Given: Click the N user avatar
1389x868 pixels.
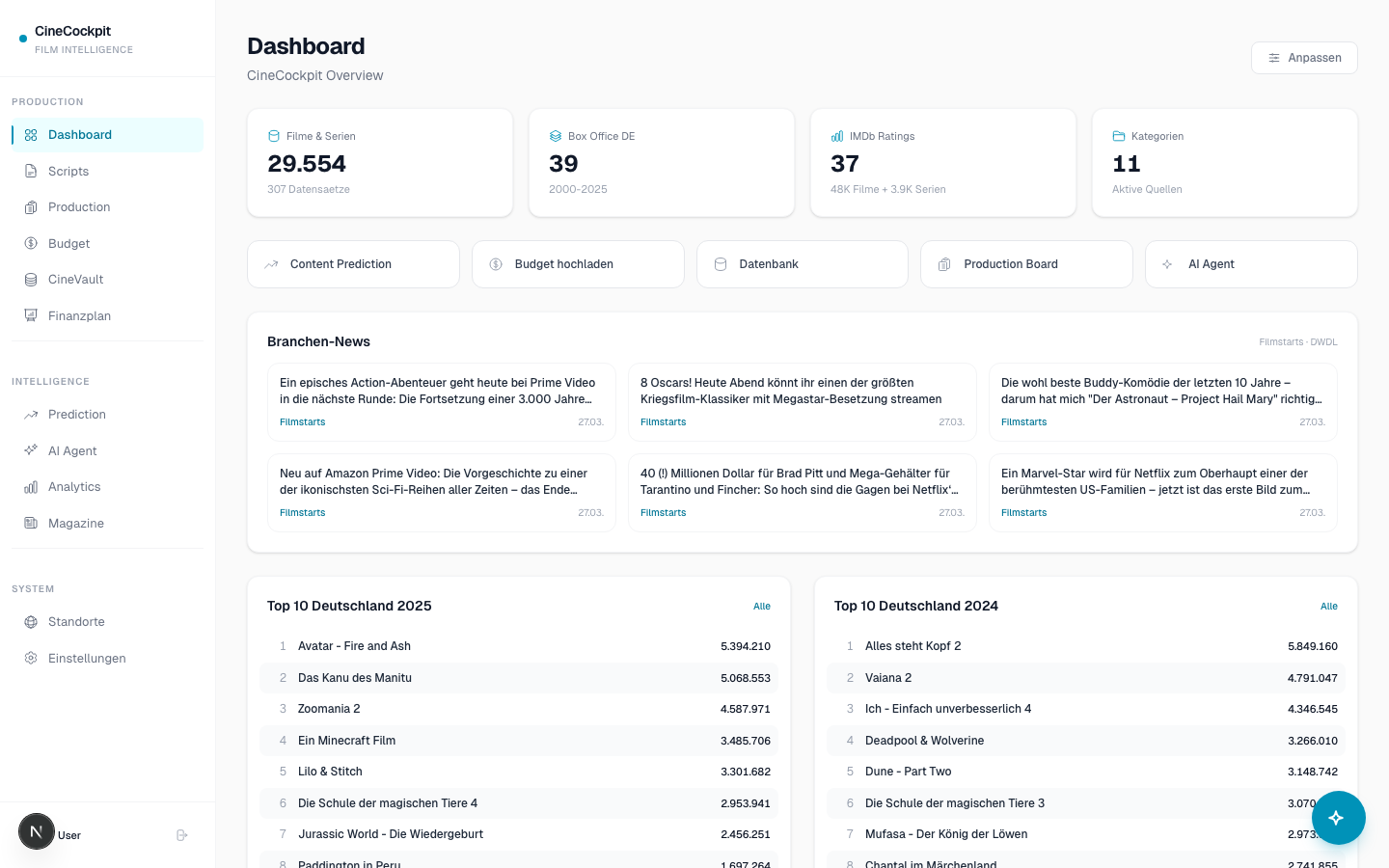Looking at the screenshot, I should pyautogui.click(x=37, y=831).
